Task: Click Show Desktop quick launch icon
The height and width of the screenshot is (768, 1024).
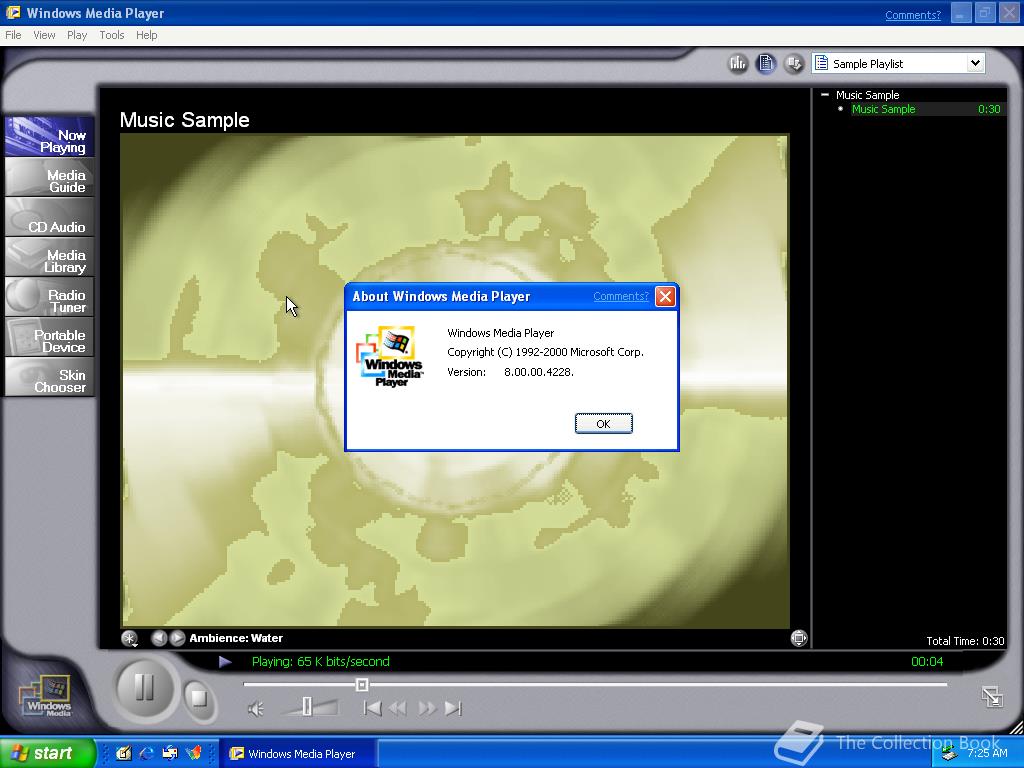Action: point(123,753)
